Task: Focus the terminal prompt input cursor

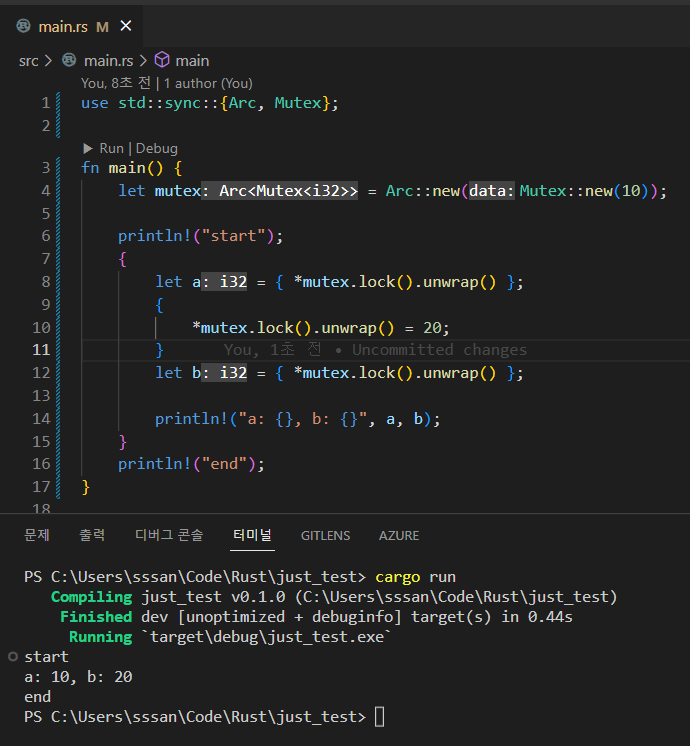Action: tap(379, 717)
